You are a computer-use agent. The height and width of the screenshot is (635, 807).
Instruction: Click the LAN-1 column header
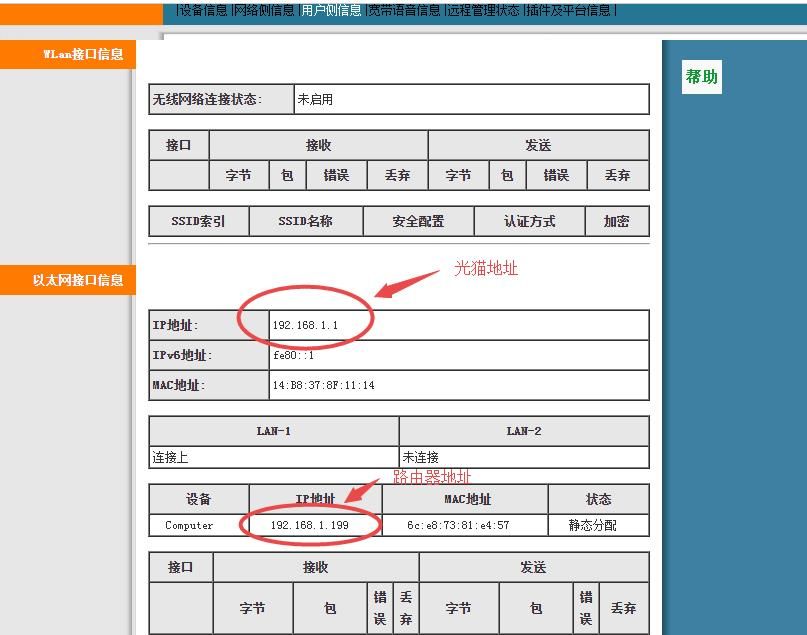click(274, 431)
